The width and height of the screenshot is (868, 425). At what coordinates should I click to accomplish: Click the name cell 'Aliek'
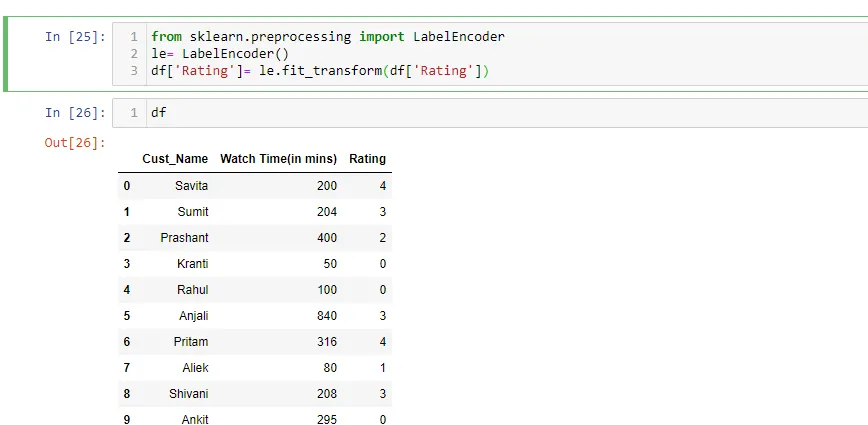195,367
